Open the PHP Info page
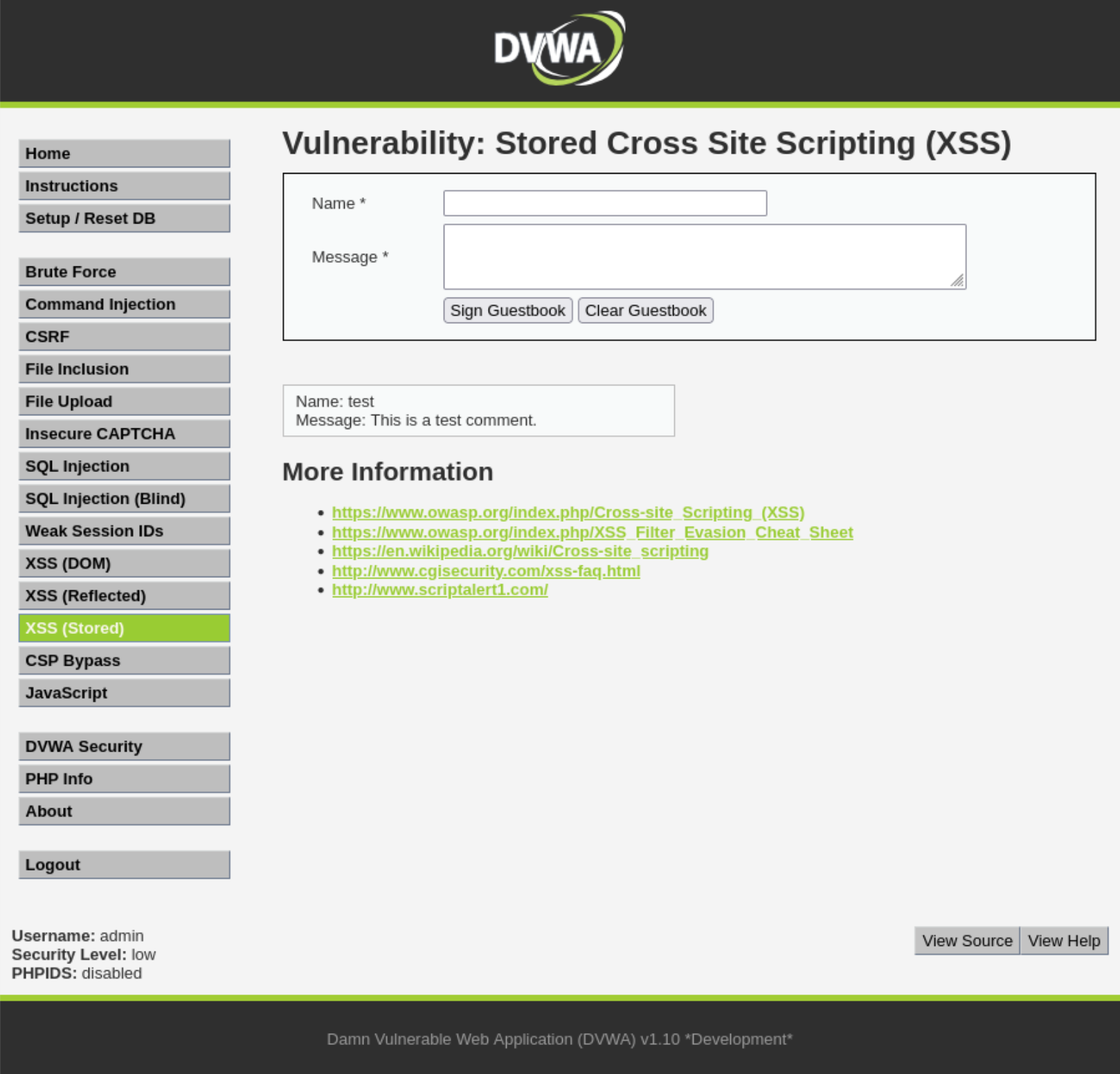The height and width of the screenshot is (1074, 1120). 125,779
